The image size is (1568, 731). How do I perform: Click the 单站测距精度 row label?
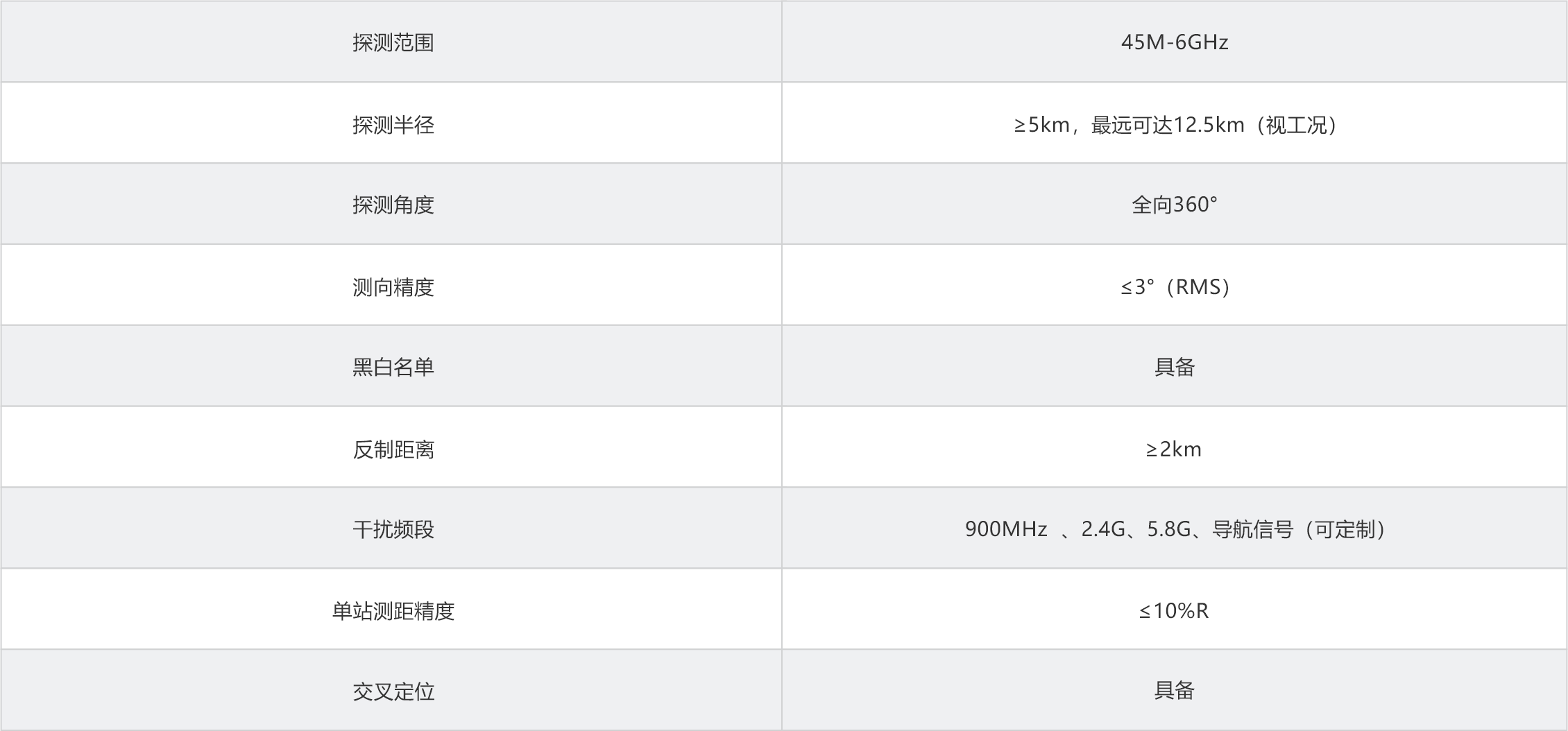393,611
